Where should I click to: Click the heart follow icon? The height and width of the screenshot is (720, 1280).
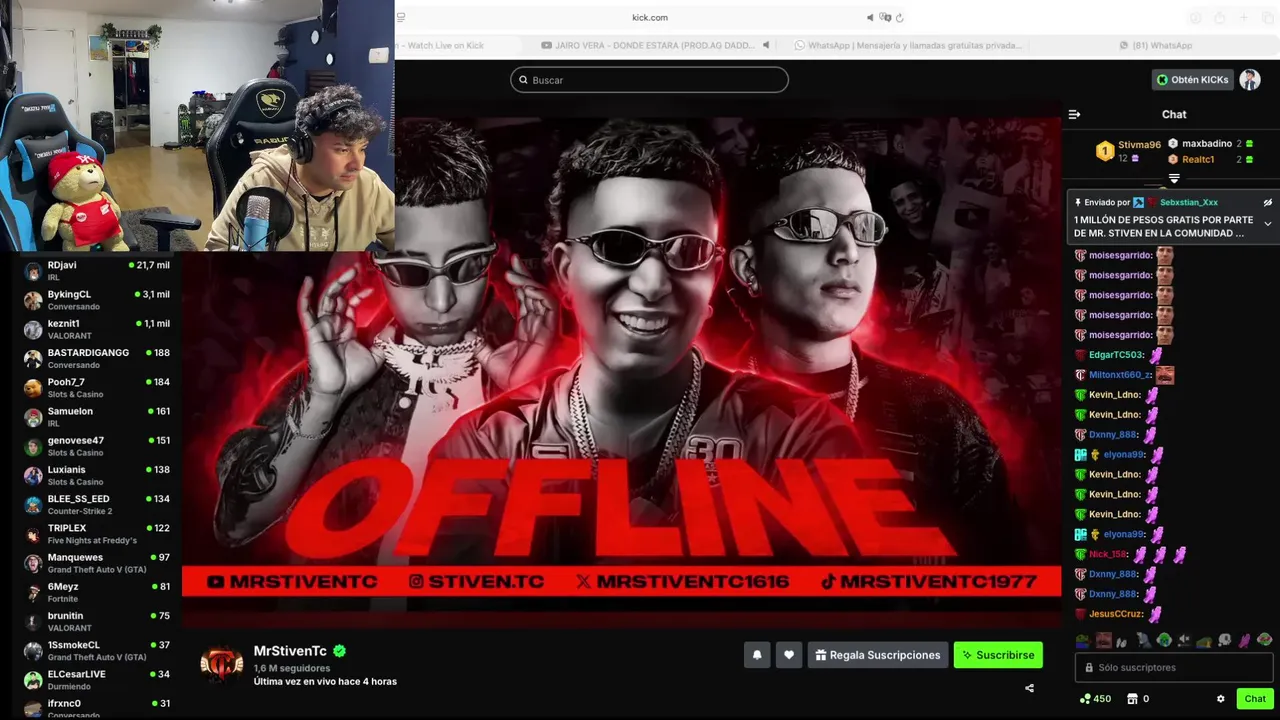click(789, 655)
